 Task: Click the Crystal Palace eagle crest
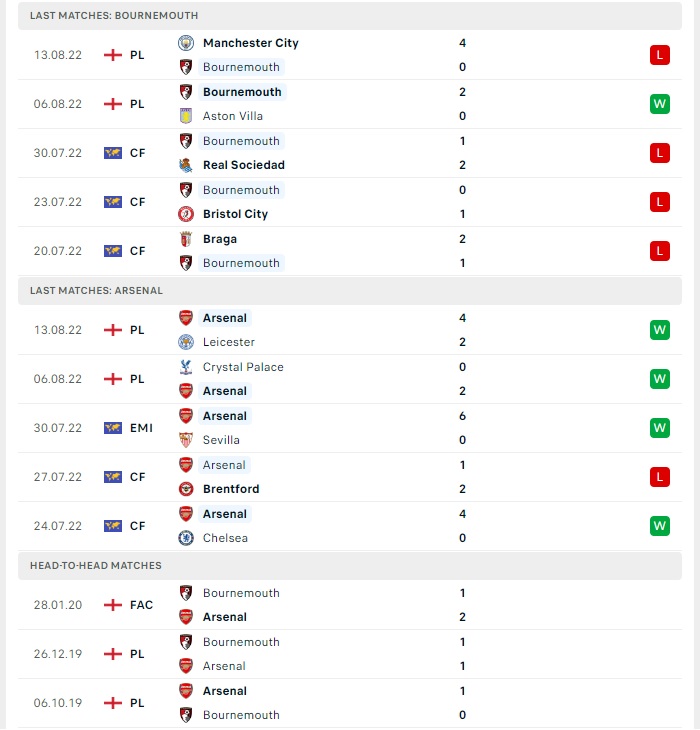click(186, 367)
